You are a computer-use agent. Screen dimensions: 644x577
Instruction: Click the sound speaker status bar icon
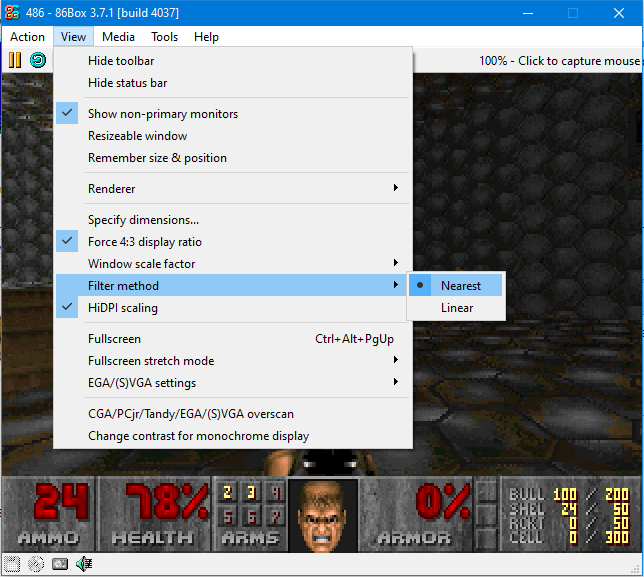pos(84,564)
